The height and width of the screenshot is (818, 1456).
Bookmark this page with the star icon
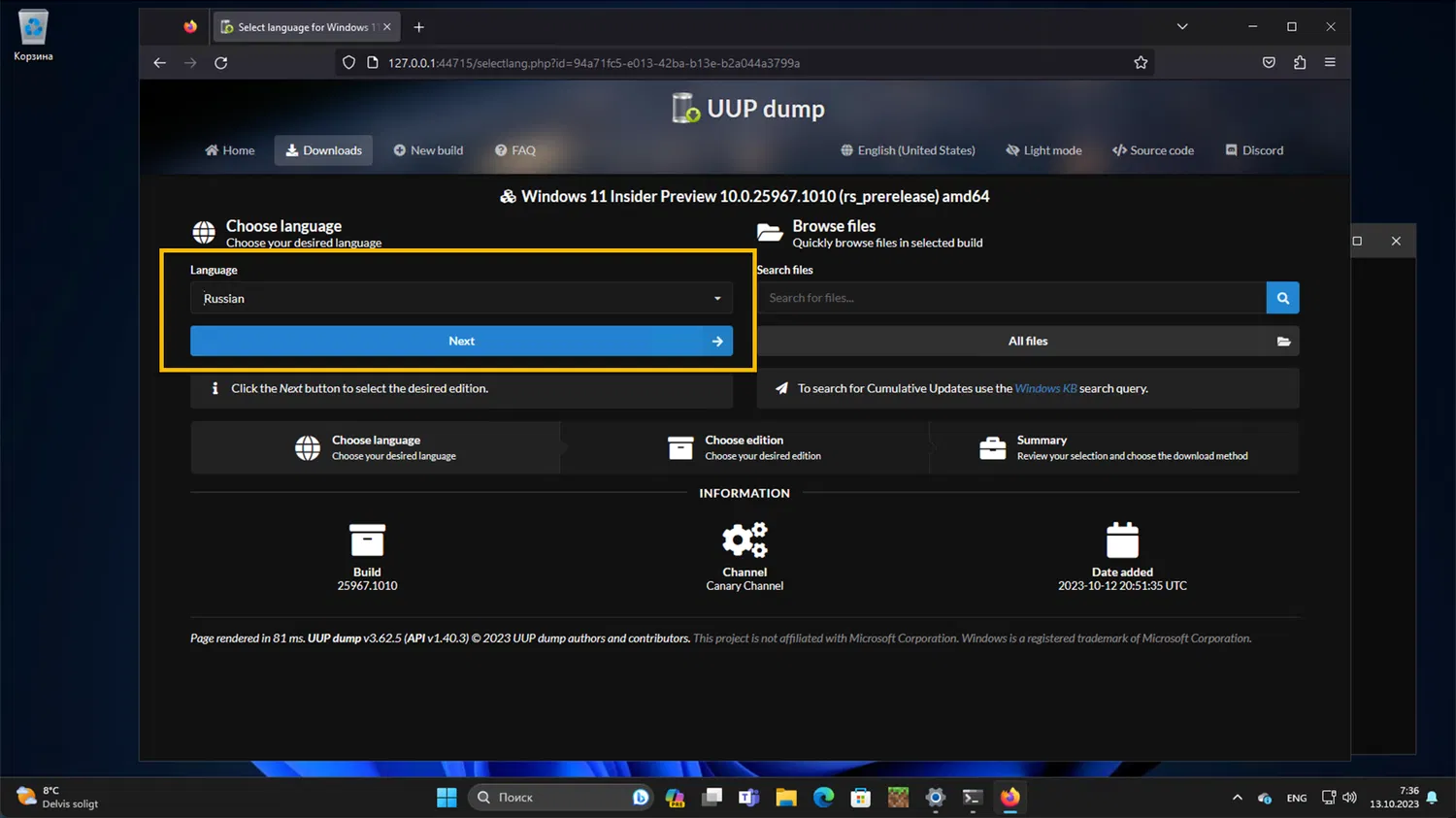[x=1141, y=63]
